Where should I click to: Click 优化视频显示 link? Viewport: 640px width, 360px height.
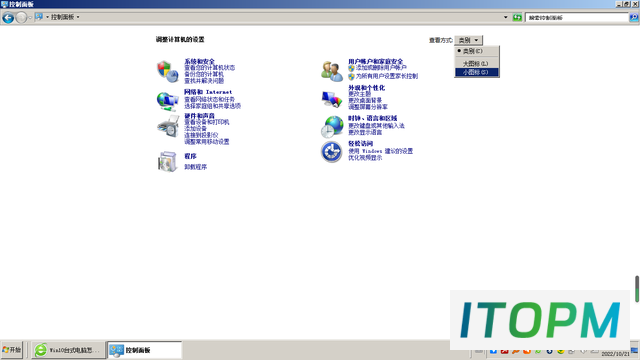[365, 158]
